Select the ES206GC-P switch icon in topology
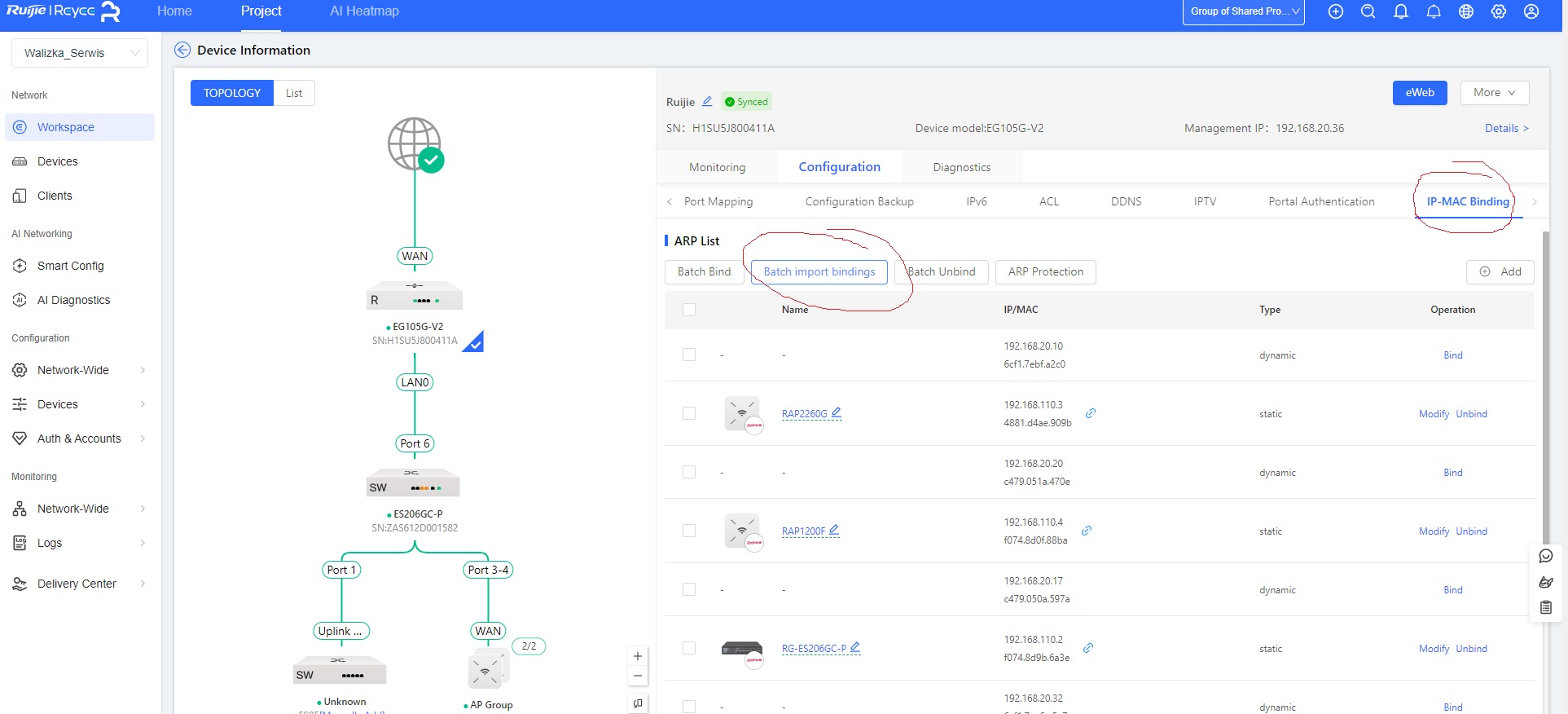The height and width of the screenshot is (714, 1568). [x=413, y=483]
